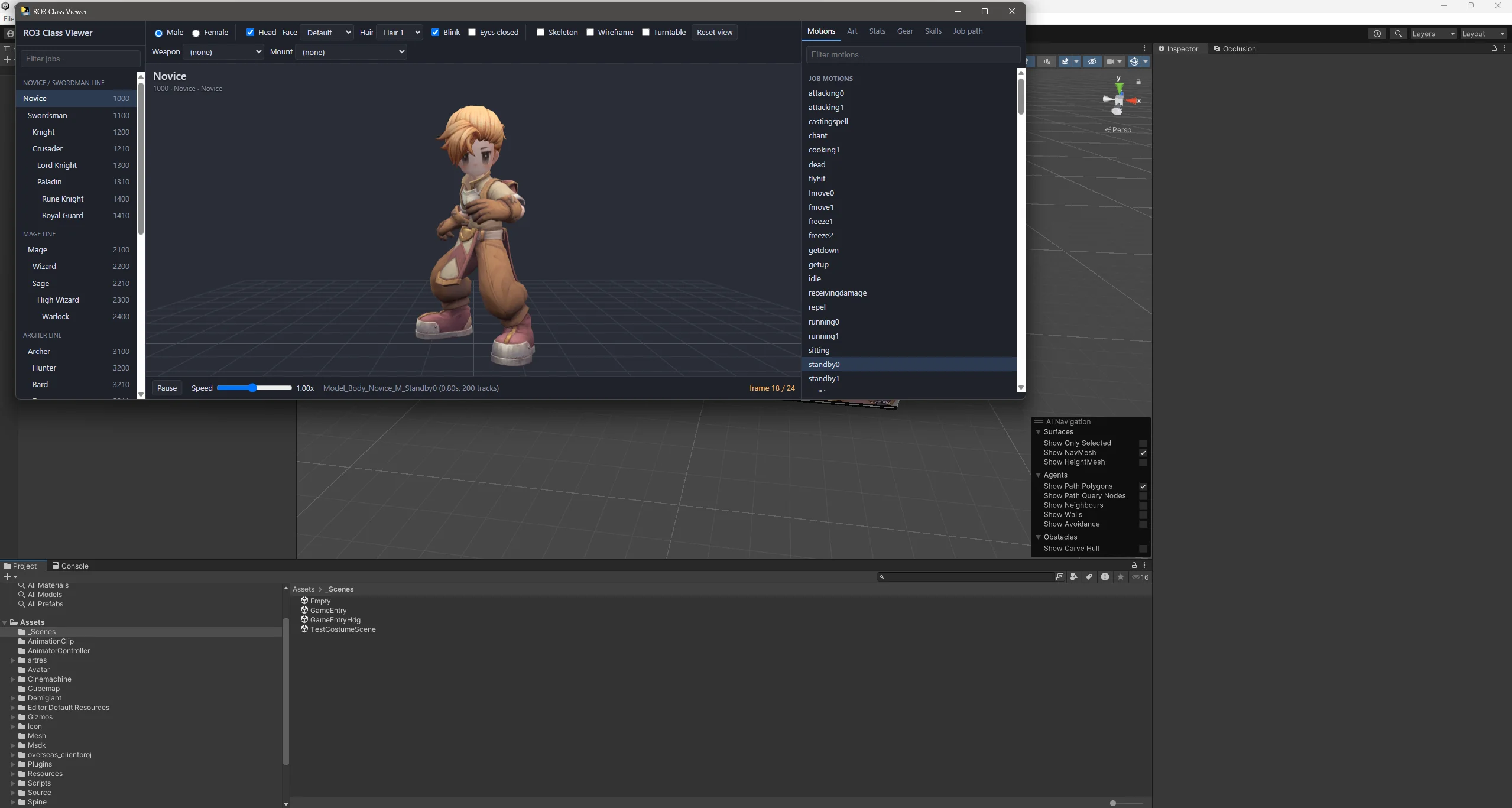Click the GameEntry scene asset icon
This screenshot has width=1512, height=808.
[x=304, y=610]
